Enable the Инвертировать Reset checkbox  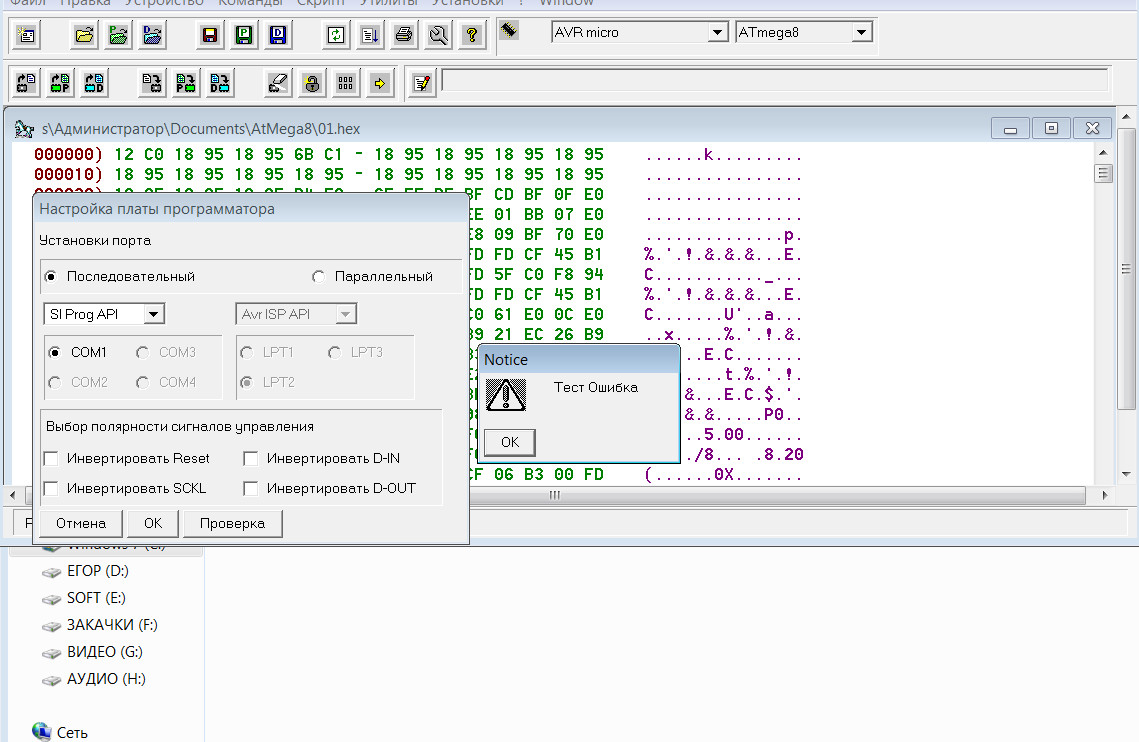(52, 458)
